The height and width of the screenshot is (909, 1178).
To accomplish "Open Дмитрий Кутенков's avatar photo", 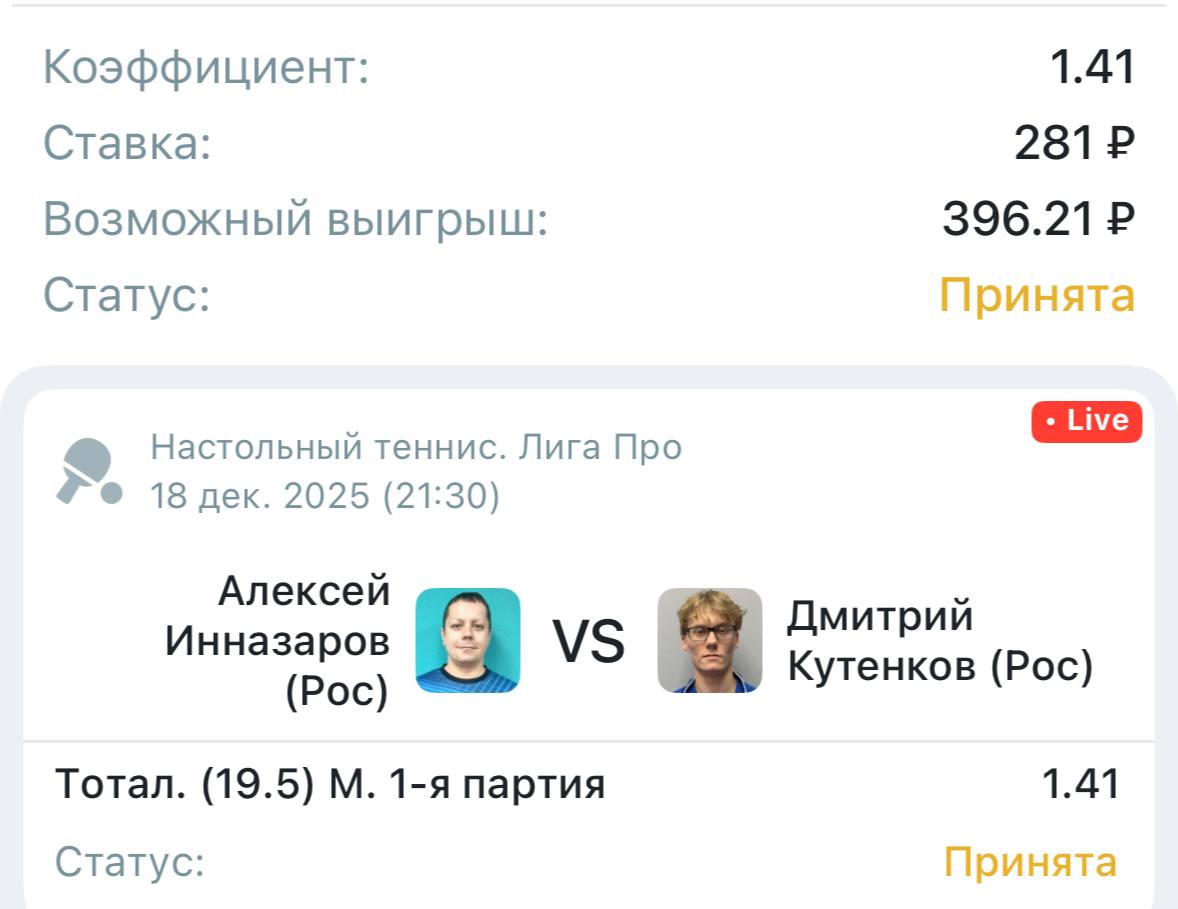I will tap(709, 640).
